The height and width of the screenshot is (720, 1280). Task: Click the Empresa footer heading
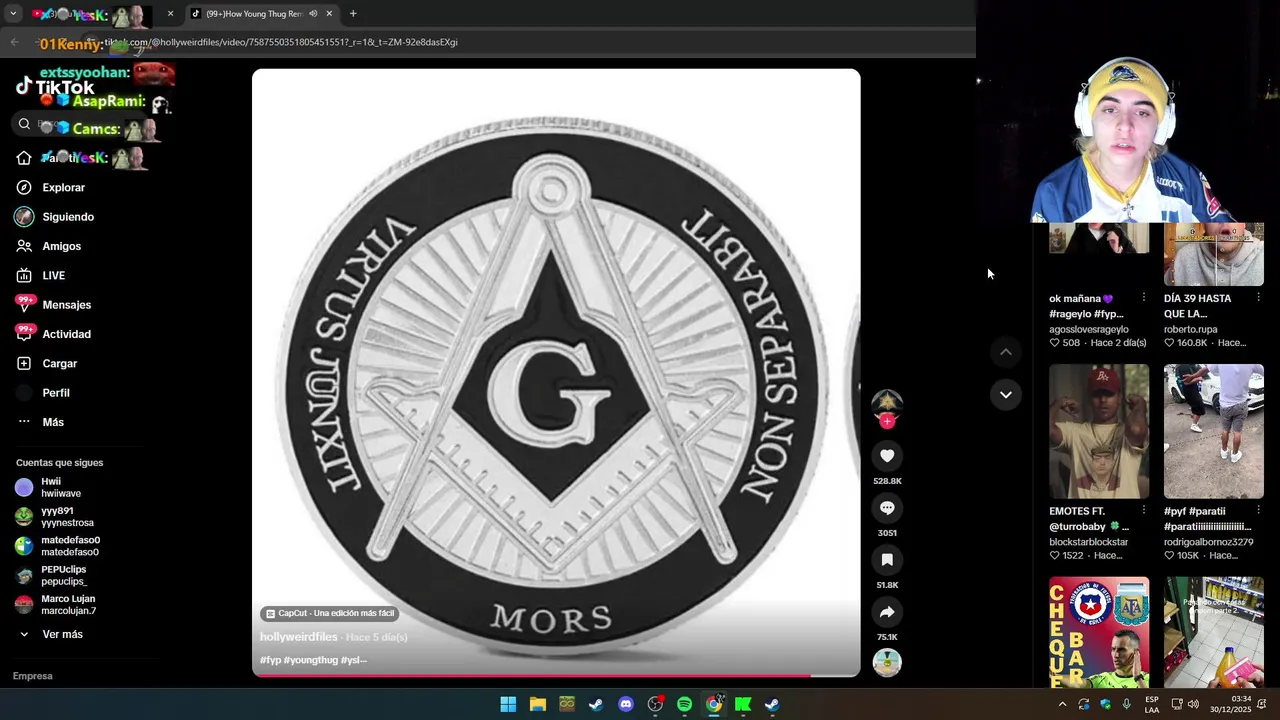tap(33, 676)
